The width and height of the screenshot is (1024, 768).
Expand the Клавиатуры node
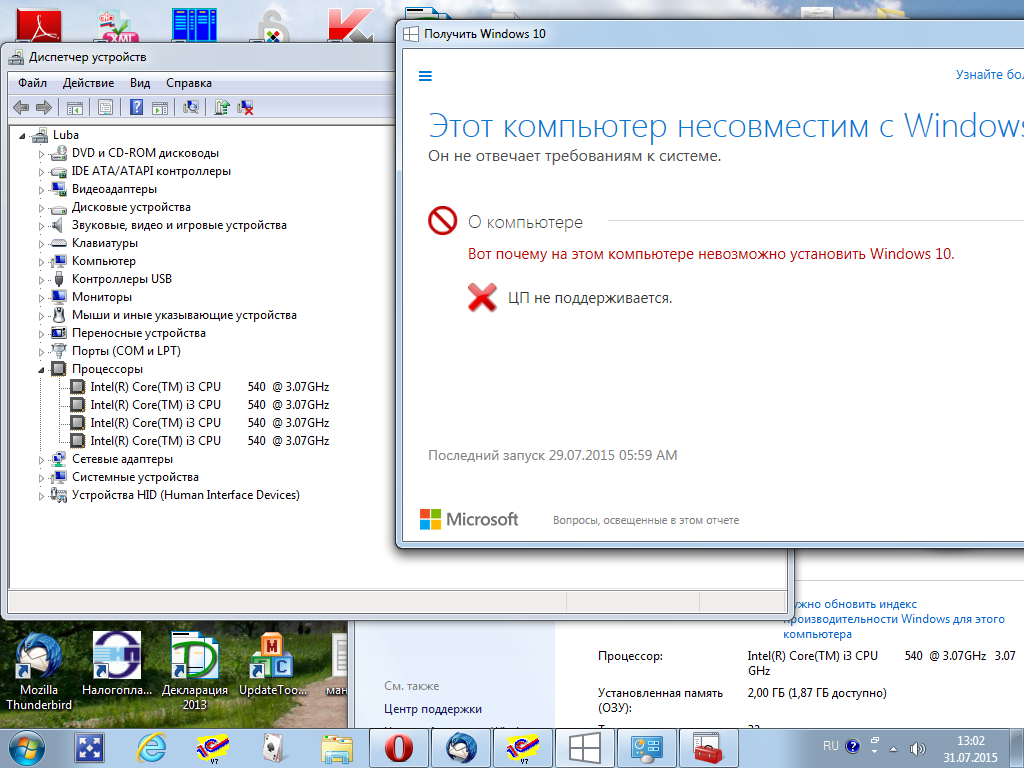click(x=41, y=244)
